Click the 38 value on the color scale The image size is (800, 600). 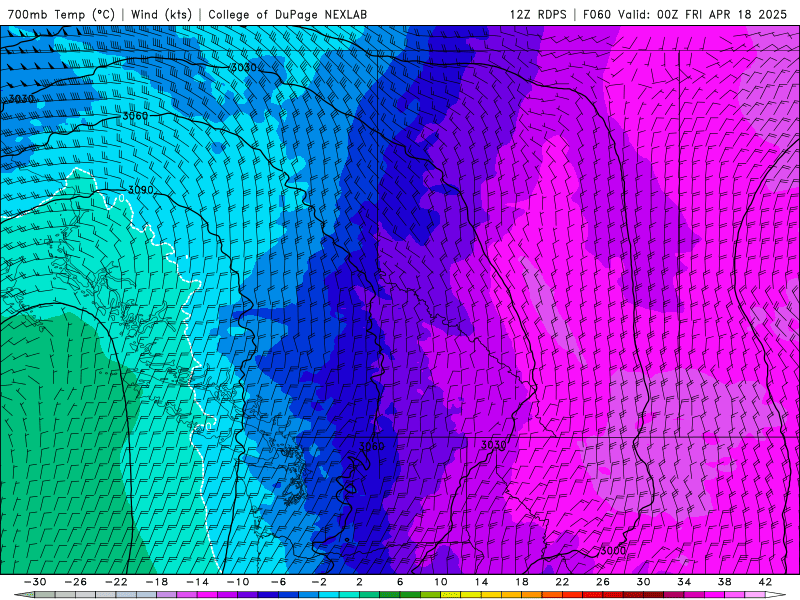(724, 582)
